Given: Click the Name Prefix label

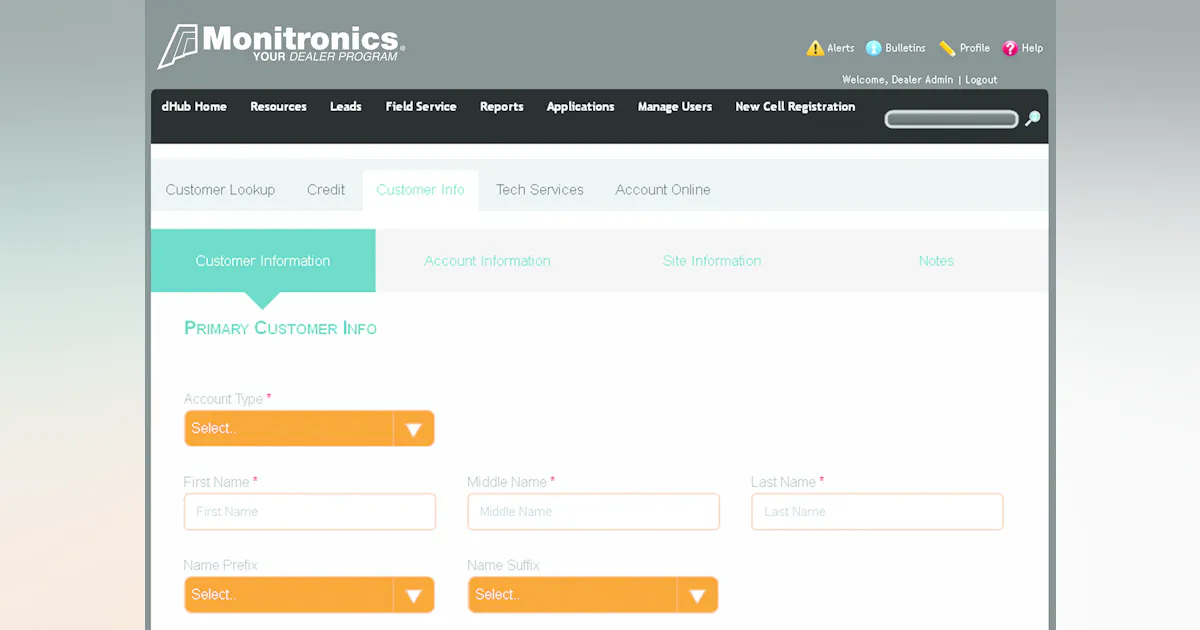Looking at the screenshot, I should pos(221,565).
